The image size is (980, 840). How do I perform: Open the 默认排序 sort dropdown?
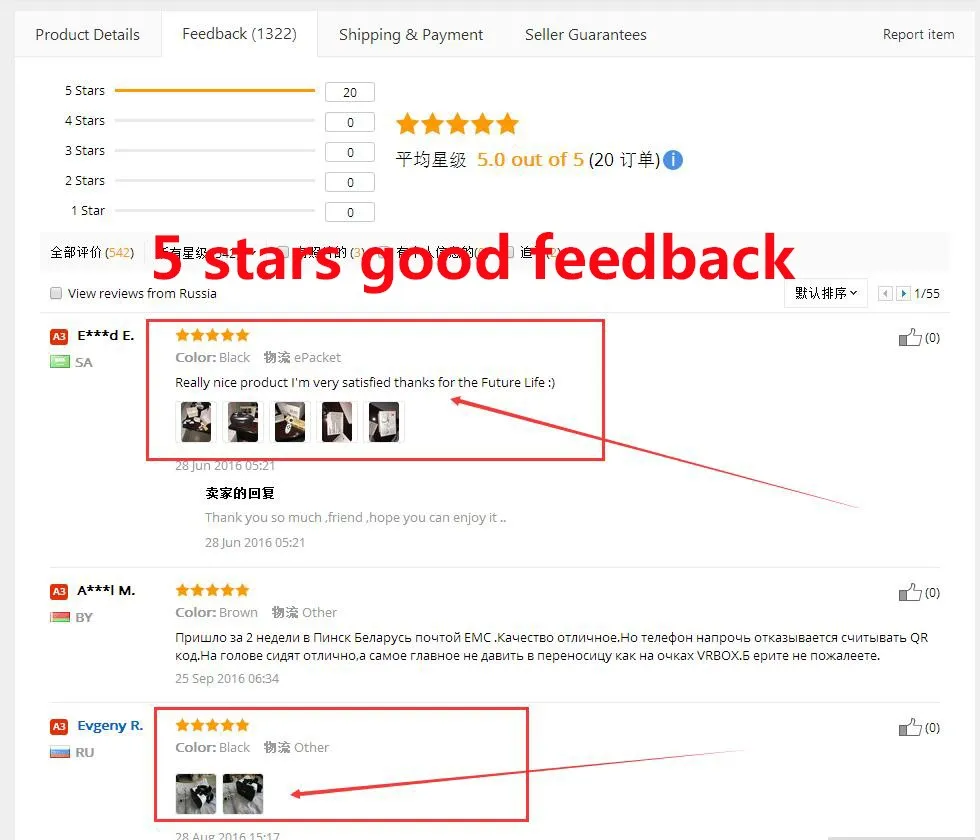tap(826, 293)
